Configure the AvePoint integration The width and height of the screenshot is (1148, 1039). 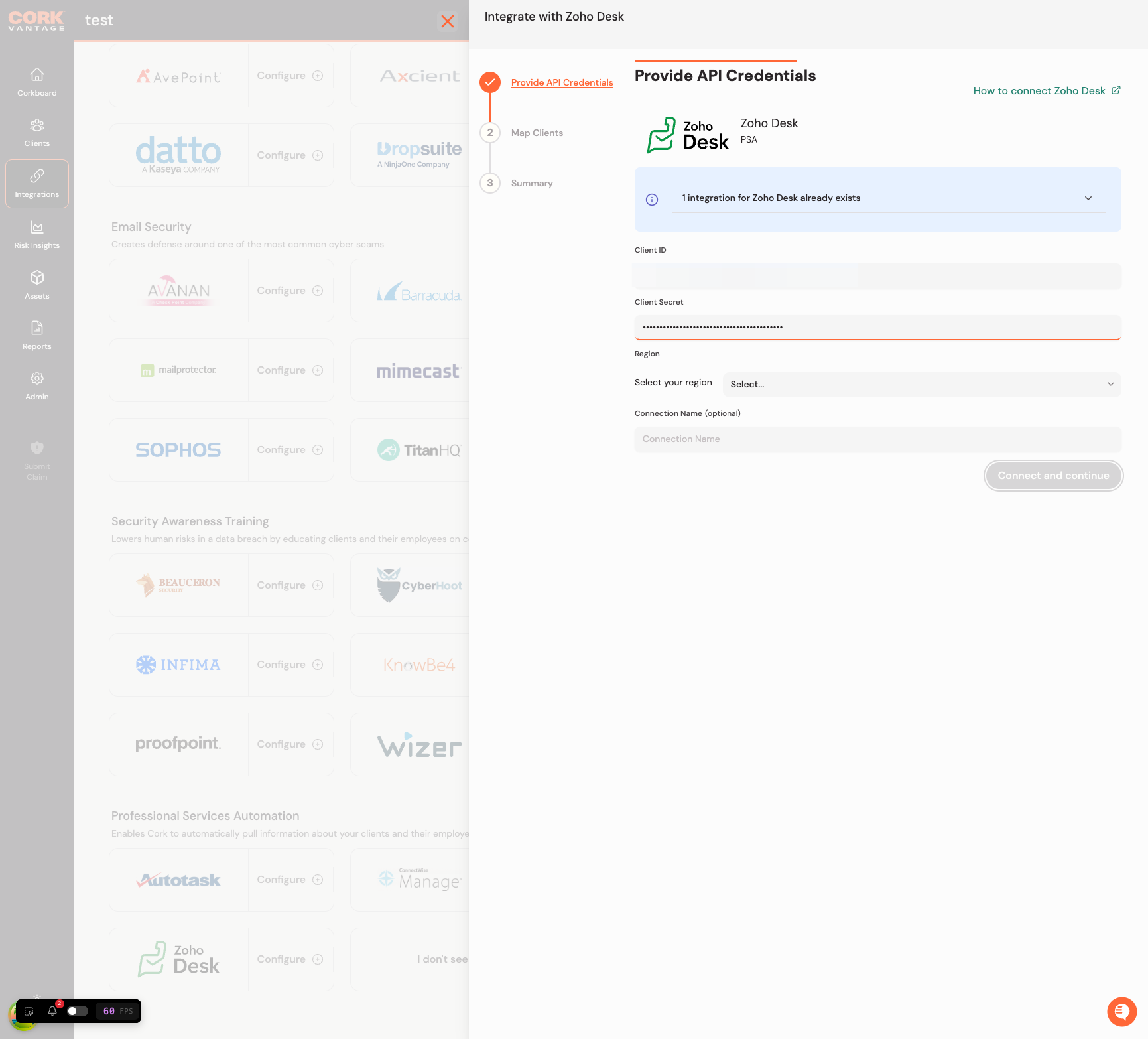(x=290, y=76)
